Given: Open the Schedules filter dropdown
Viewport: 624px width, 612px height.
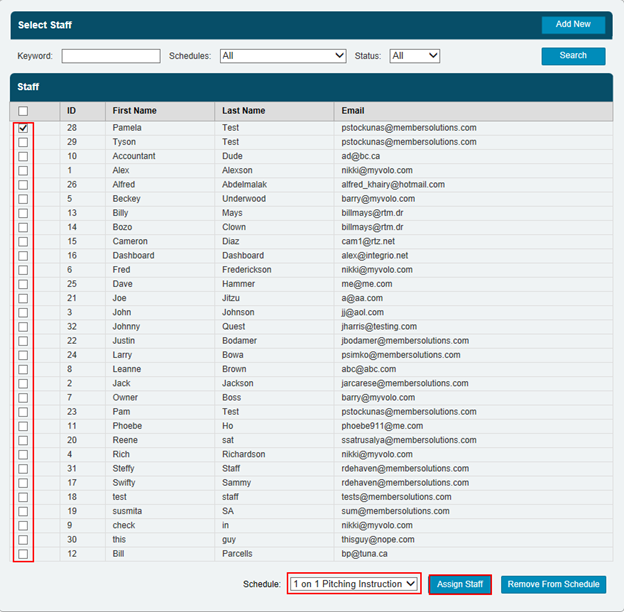Looking at the screenshot, I should (283, 56).
